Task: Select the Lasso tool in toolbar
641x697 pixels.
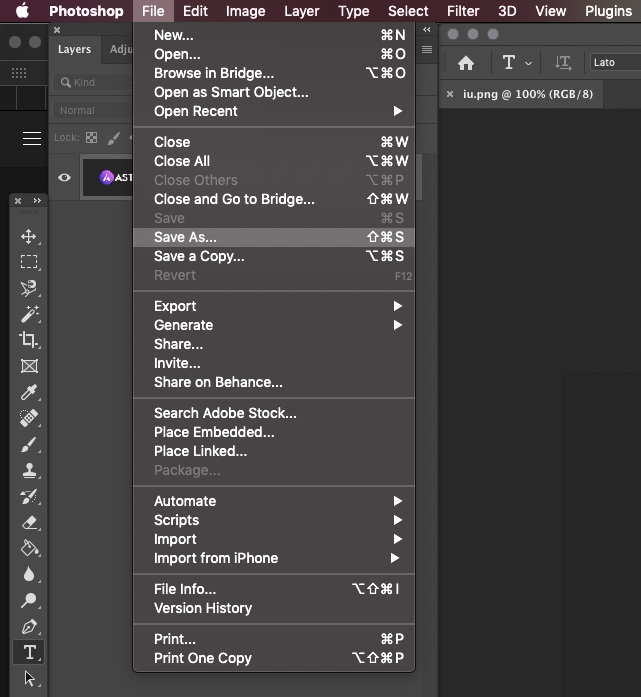Action: coord(29,288)
